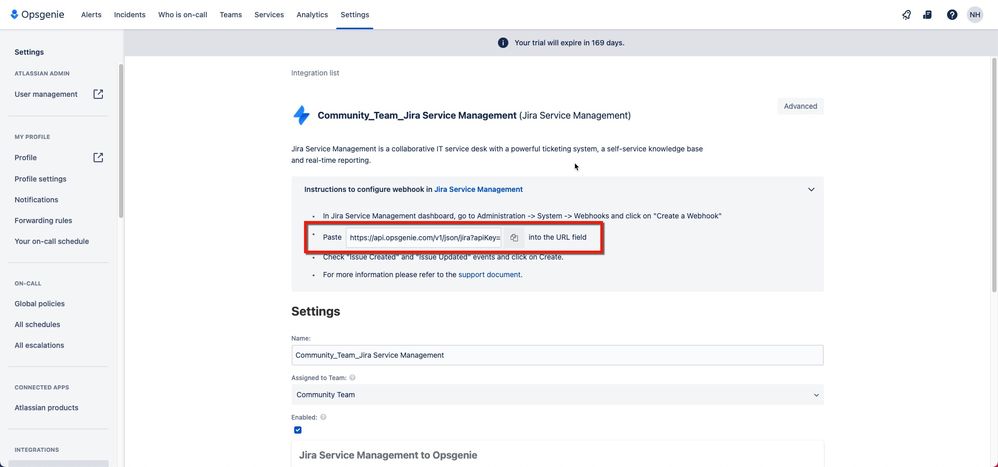Click the Settings heading in sidebar
The width and height of the screenshot is (998, 467).
point(29,52)
